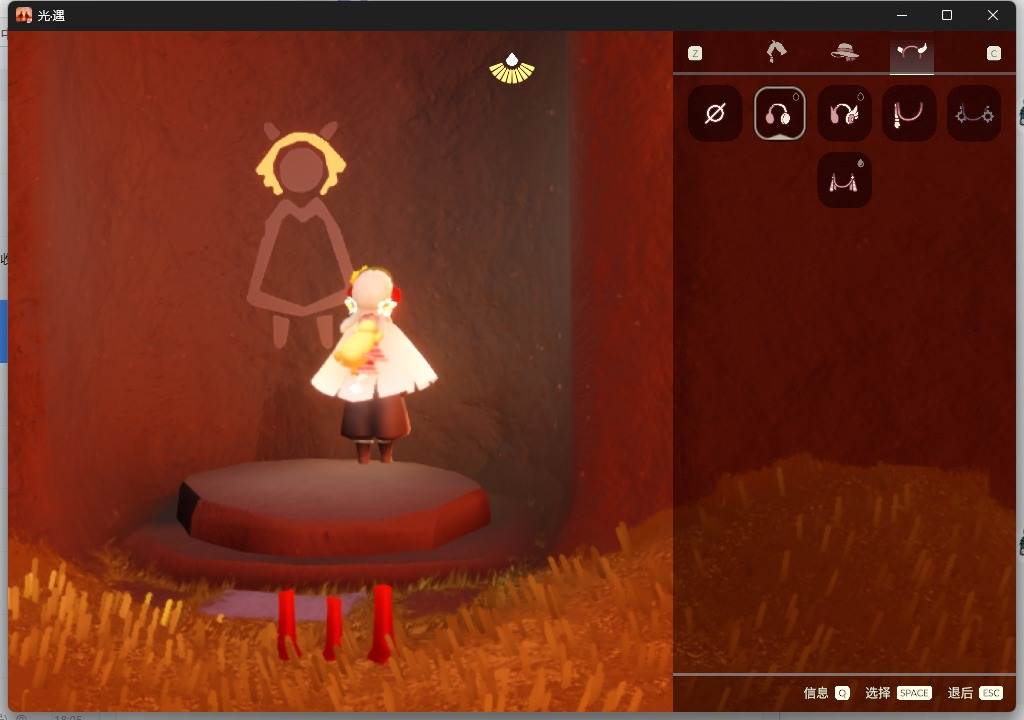1024x720 pixels.
Task: Select the tassel necklace-style head accessory
Action: point(909,114)
